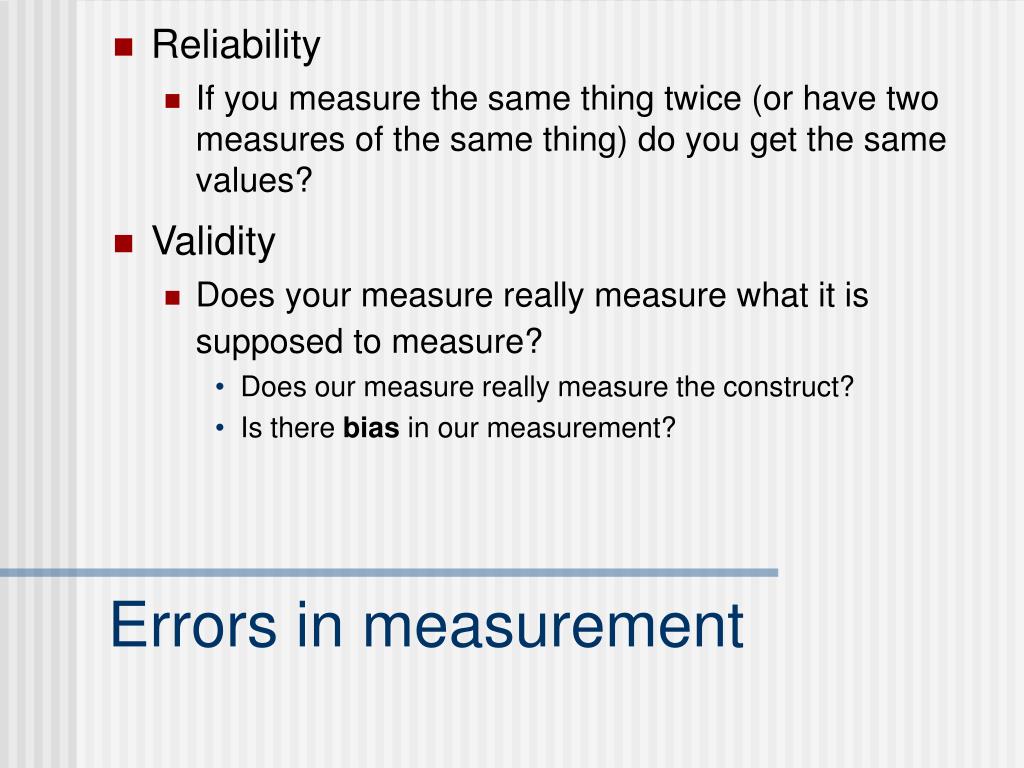Click the word 'measurement?' in last bullet
The image size is (1024, 768).
581,428
